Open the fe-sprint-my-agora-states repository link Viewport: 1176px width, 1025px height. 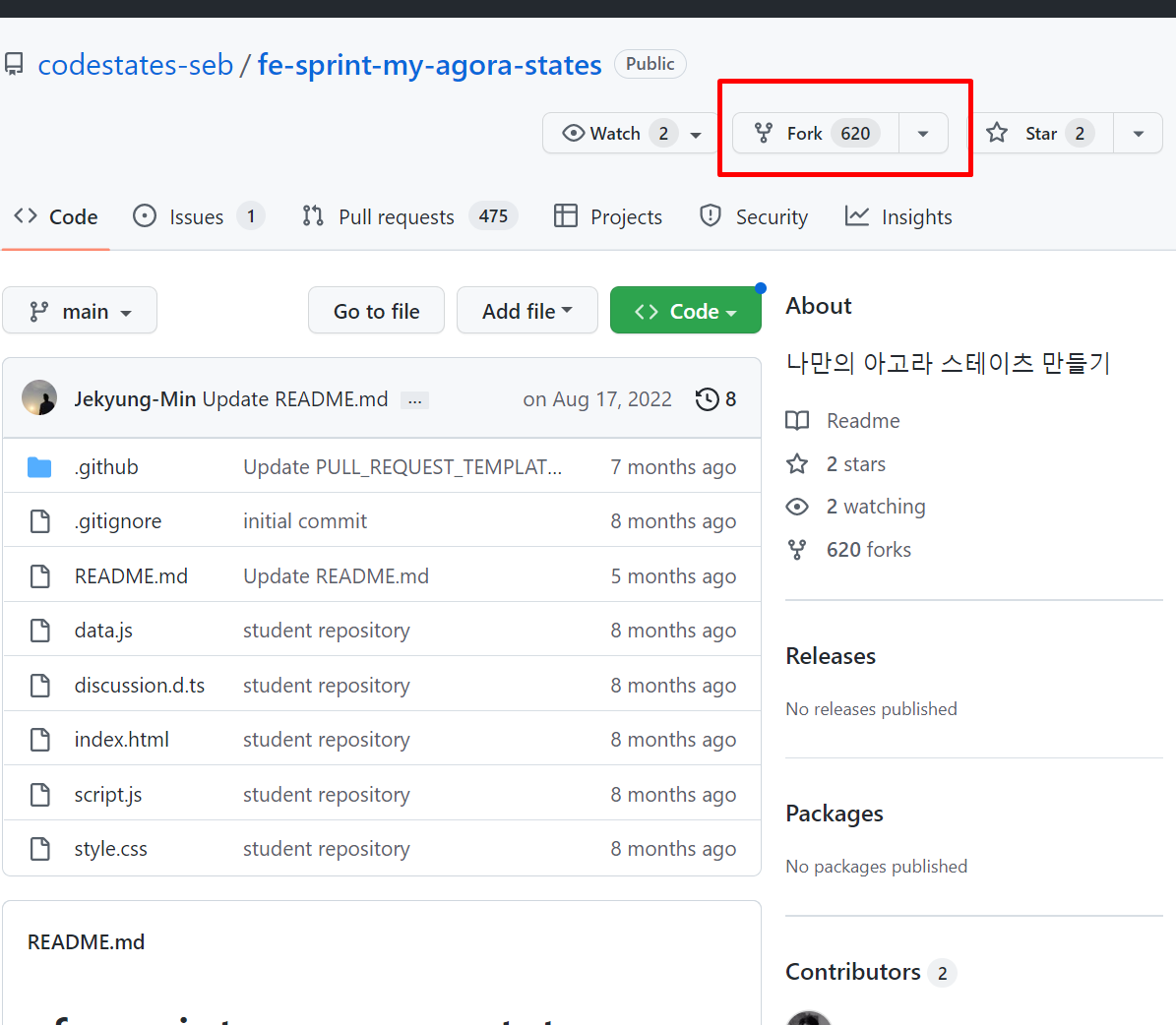429,65
